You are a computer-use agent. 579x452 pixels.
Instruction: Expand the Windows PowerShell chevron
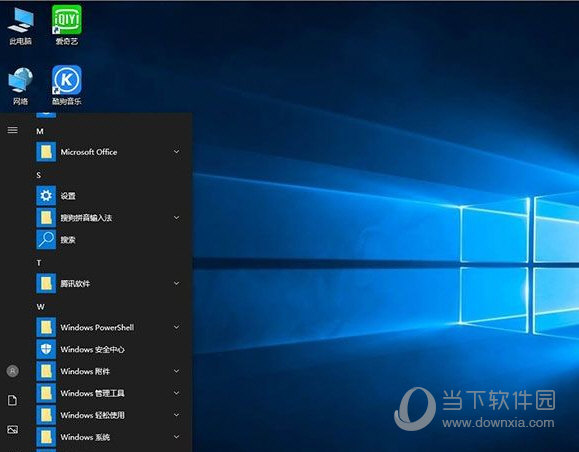[x=177, y=327]
